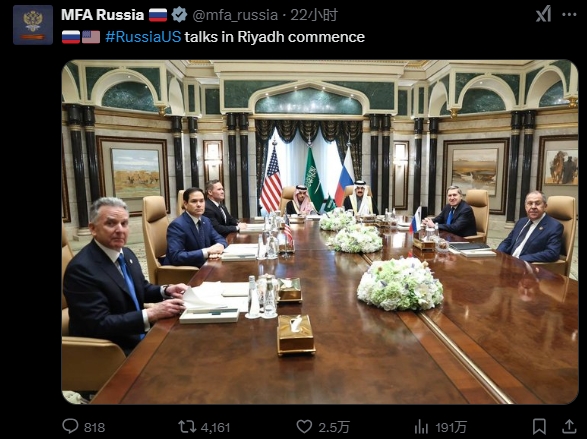Viewport: 587px width, 439px height.
Task: Click the 191万 views count
Action: 451,427
